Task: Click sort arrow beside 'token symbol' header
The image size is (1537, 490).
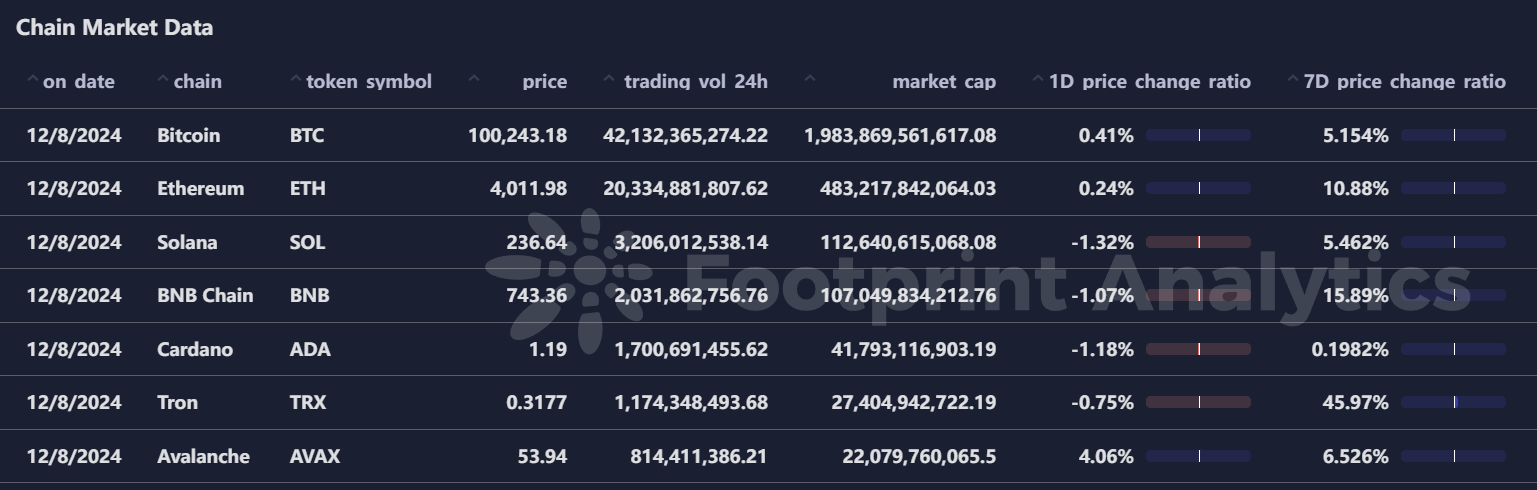Action: tap(296, 80)
